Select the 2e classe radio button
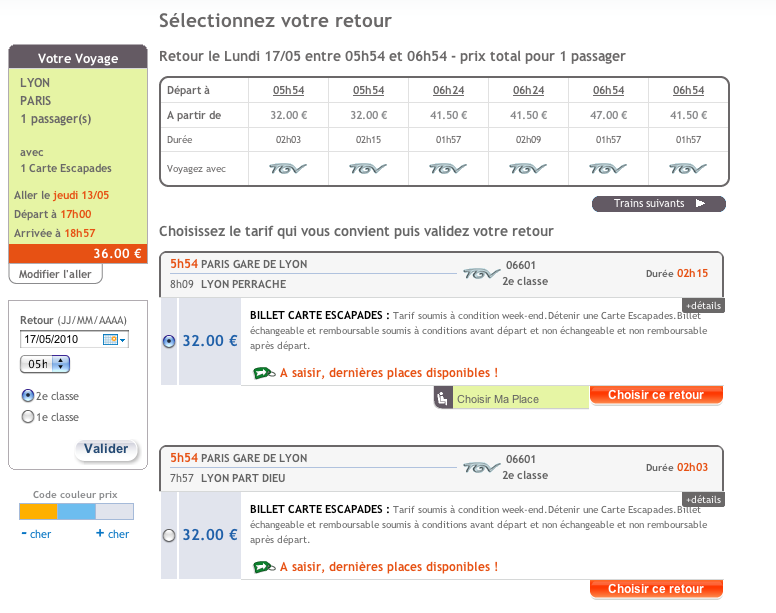The width and height of the screenshot is (776, 613). 27,395
